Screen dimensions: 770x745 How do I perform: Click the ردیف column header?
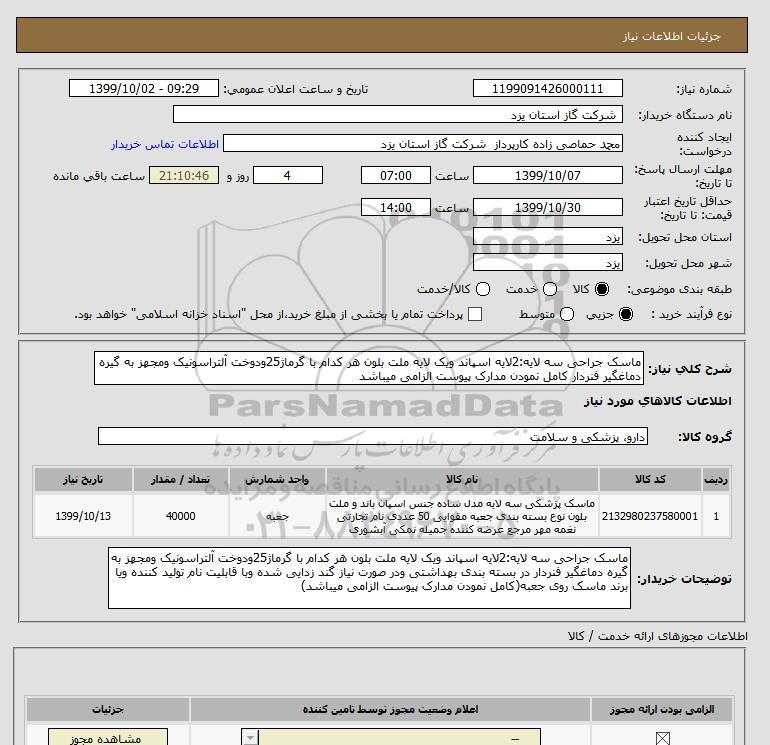click(x=716, y=479)
